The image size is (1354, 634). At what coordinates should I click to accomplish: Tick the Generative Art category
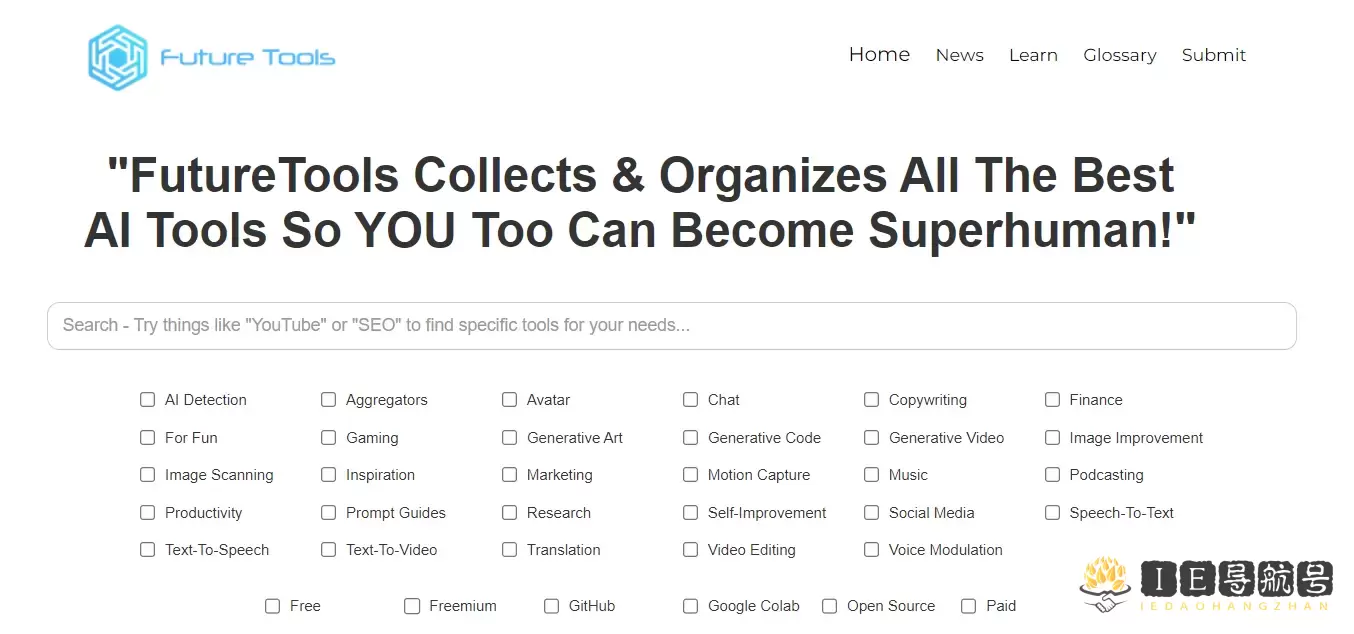[510, 438]
